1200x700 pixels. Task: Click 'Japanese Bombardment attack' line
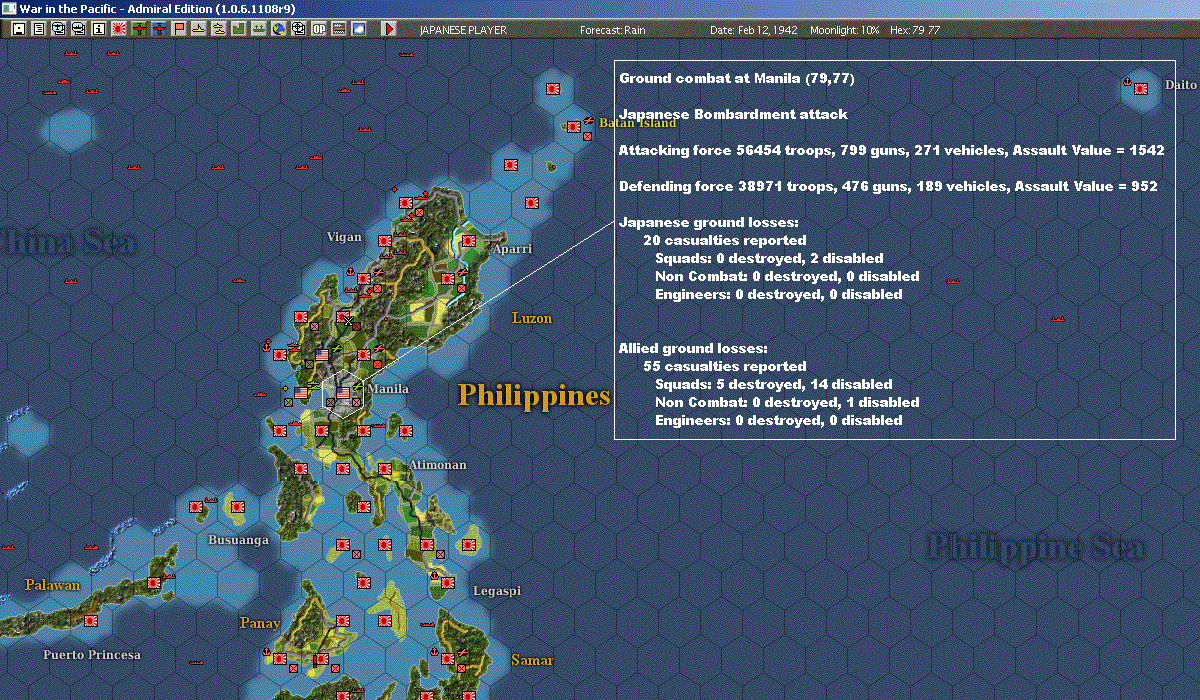click(x=733, y=114)
